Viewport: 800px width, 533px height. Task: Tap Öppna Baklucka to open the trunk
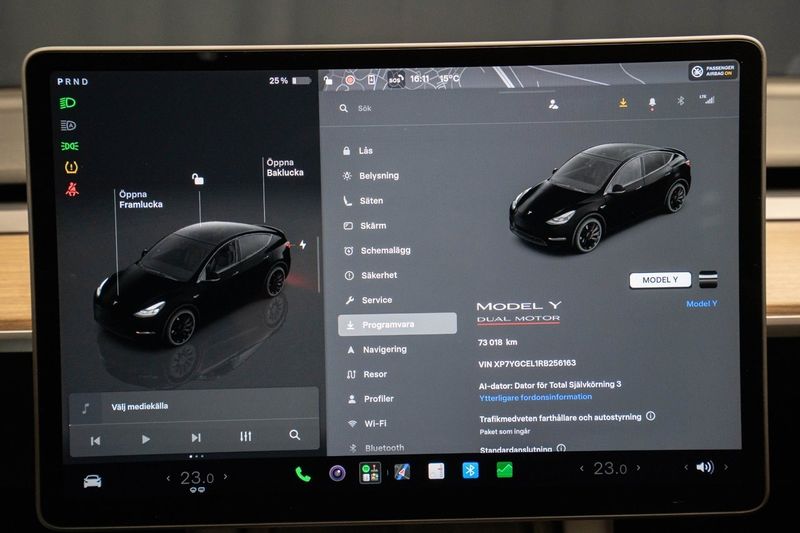[285, 167]
